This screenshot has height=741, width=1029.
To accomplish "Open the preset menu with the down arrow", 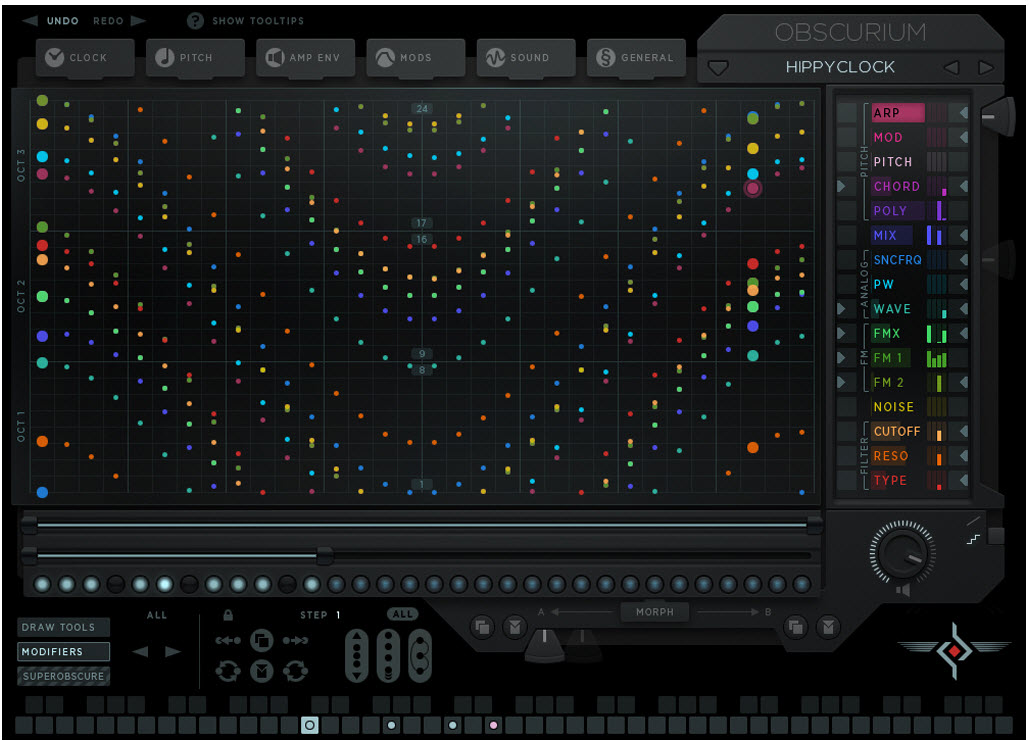I will tap(718, 68).
